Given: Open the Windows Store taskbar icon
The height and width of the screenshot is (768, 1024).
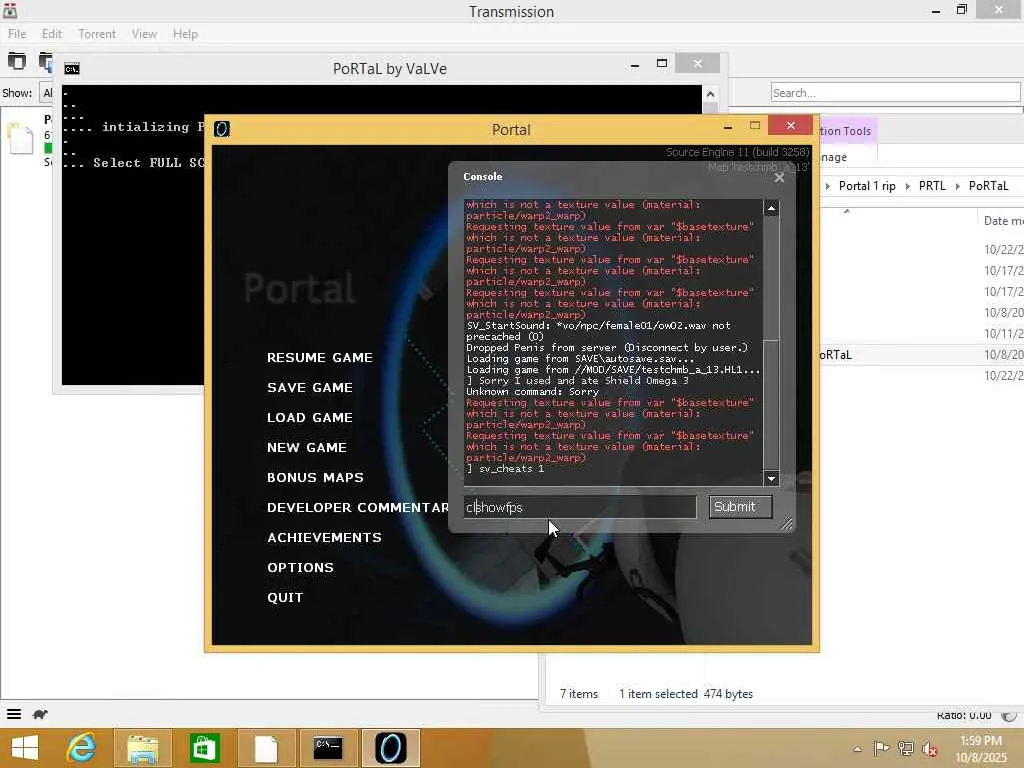Looking at the screenshot, I should (x=204, y=748).
